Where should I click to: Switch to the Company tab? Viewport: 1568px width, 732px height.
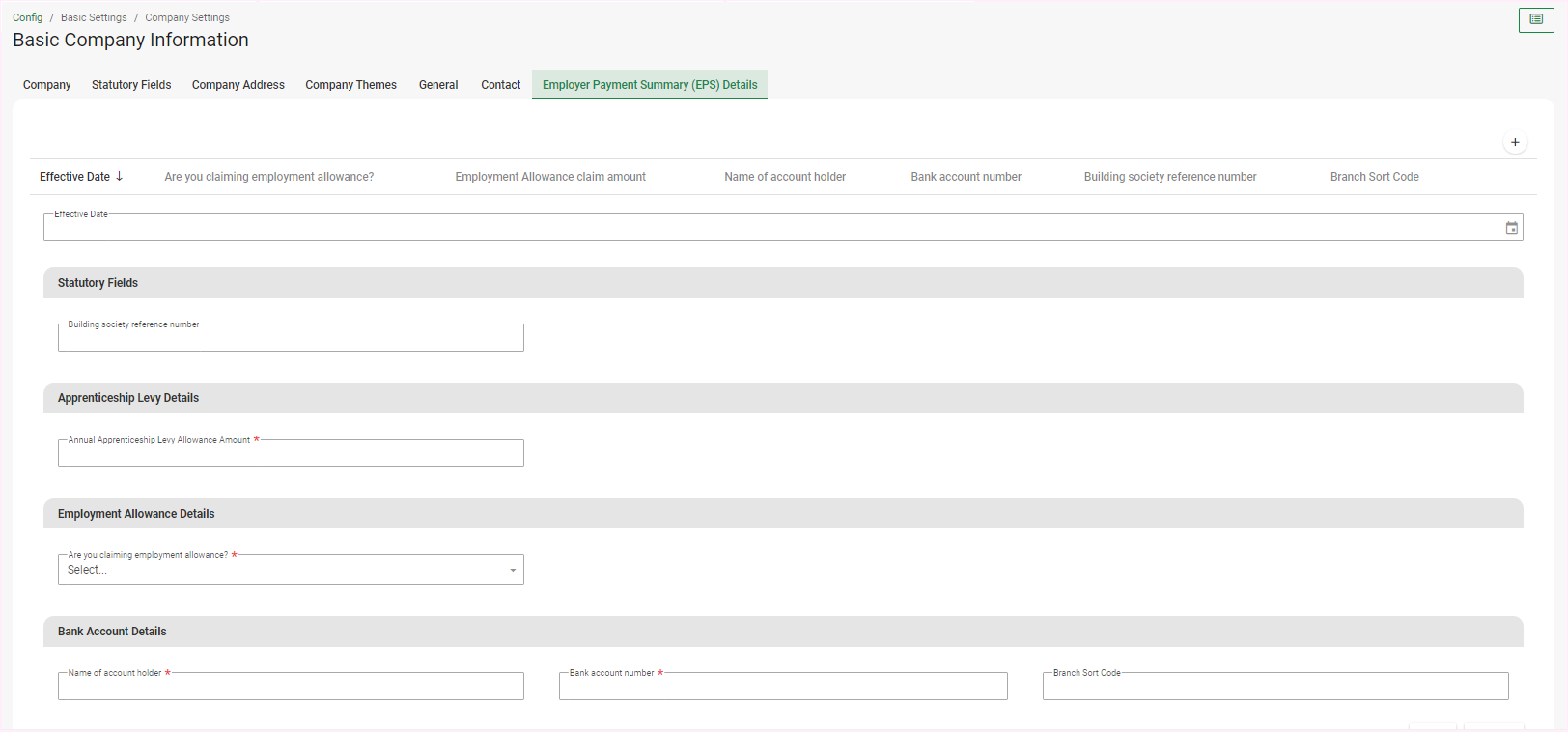pos(47,85)
